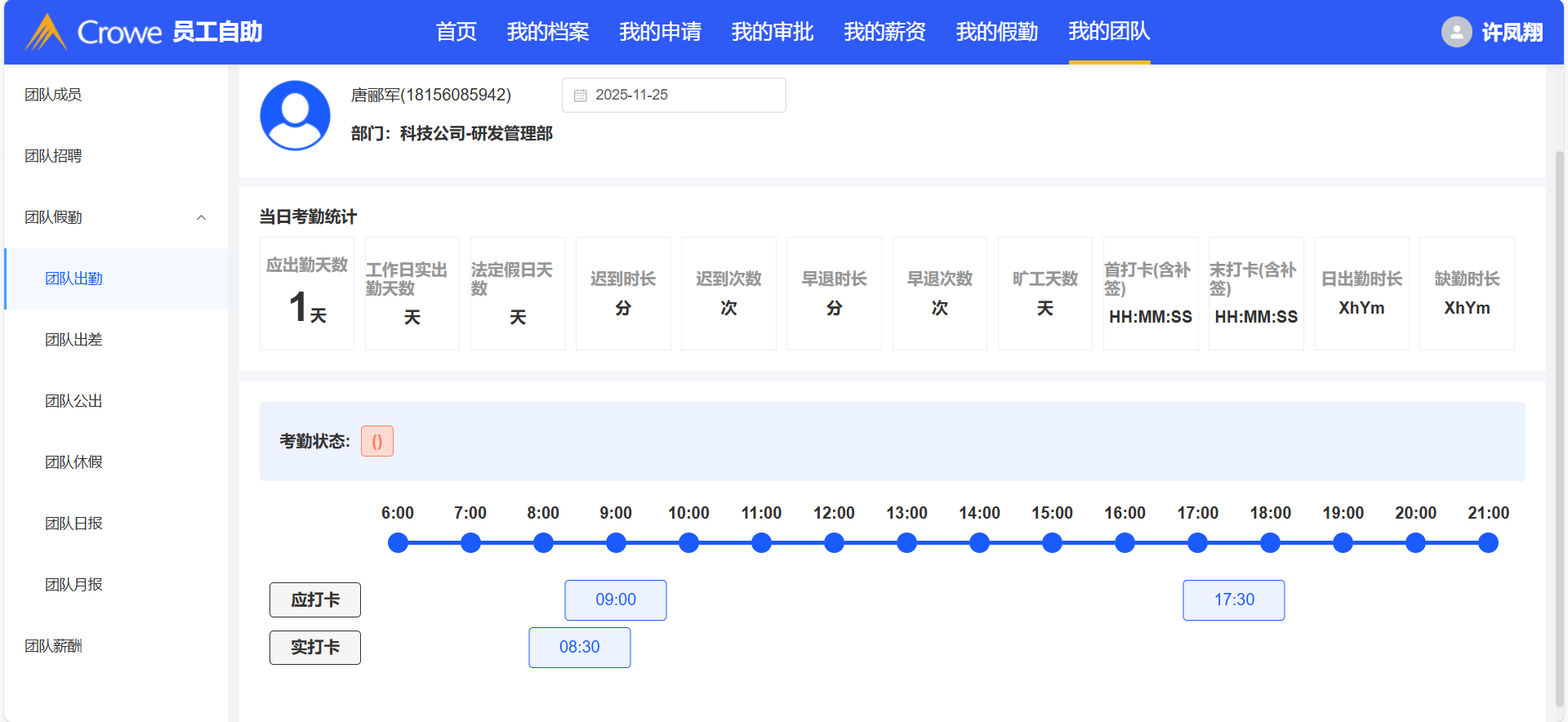The width and height of the screenshot is (1568, 722).
Task: Click the calendar icon in date field
Action: coord(581,96)
